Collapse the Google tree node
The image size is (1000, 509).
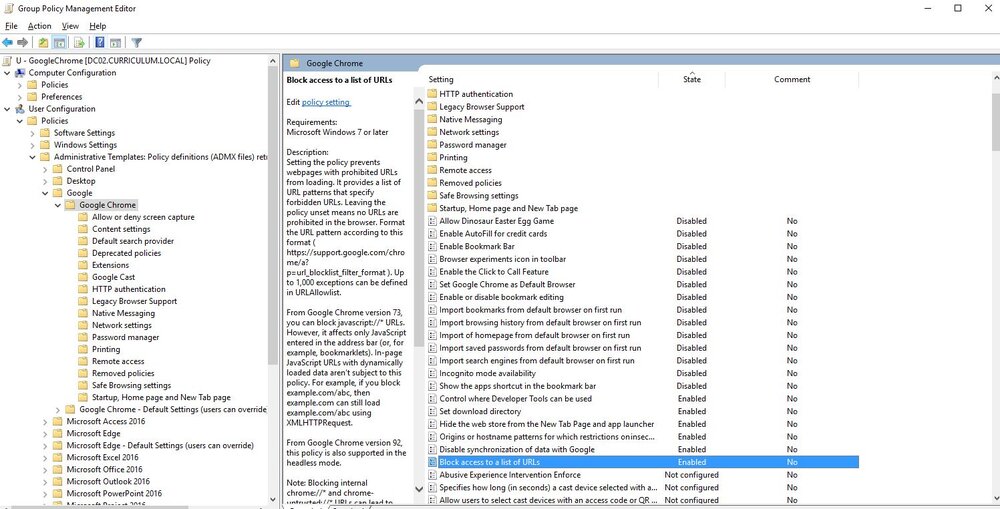click(45, 193)
